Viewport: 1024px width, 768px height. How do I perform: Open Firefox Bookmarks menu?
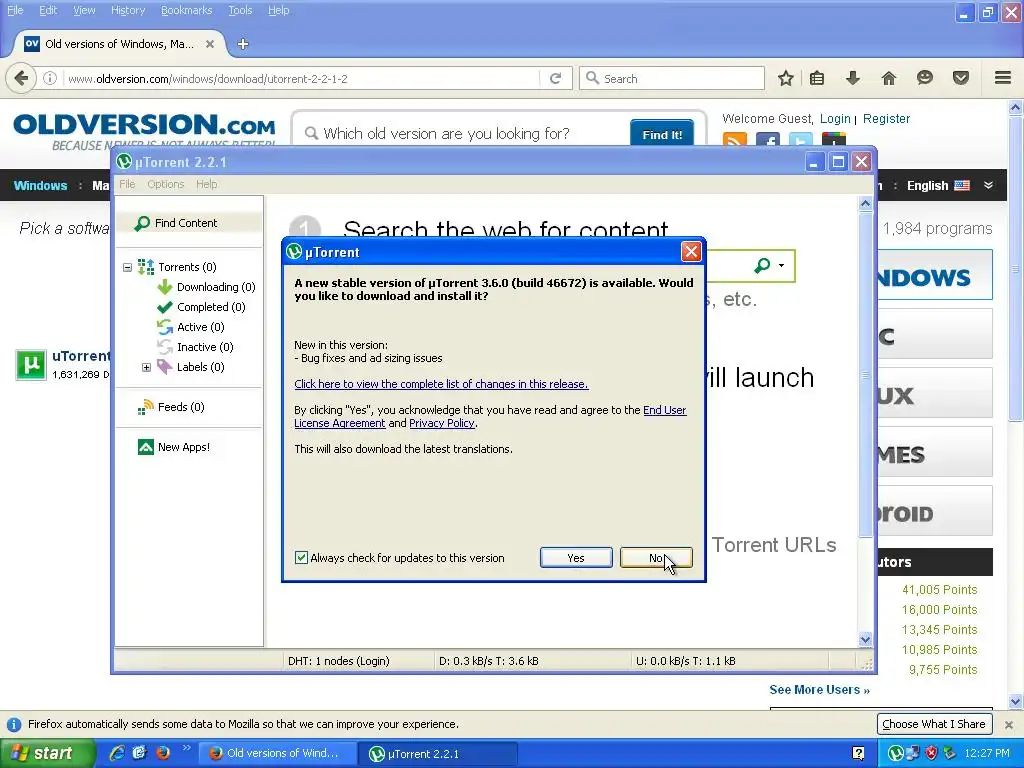187,10
